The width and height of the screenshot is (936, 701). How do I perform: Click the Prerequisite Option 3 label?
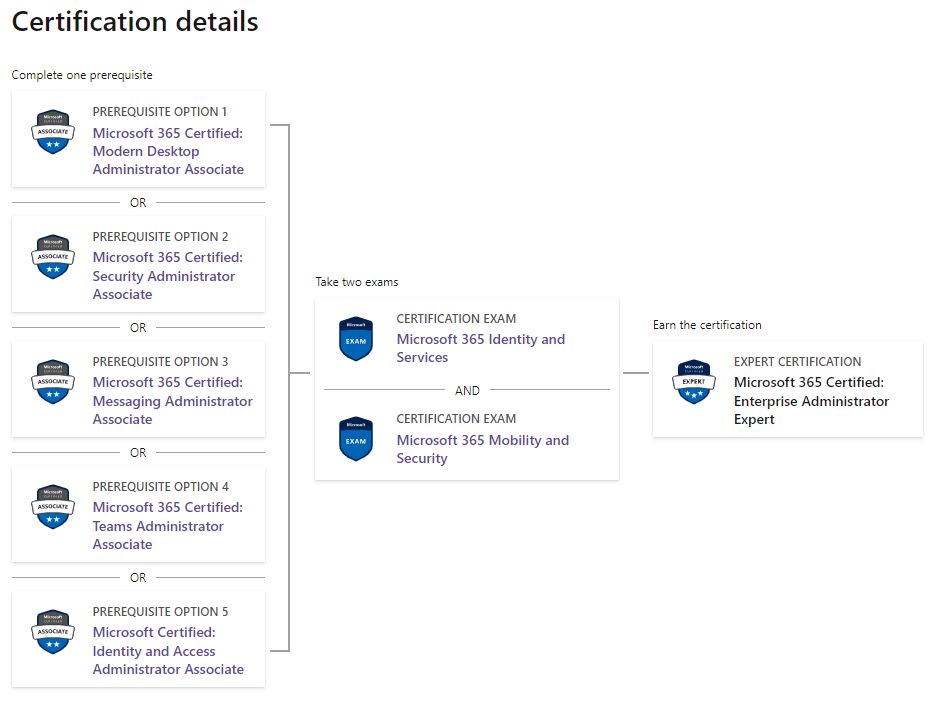pyautogui.click(x=161, y=362)
